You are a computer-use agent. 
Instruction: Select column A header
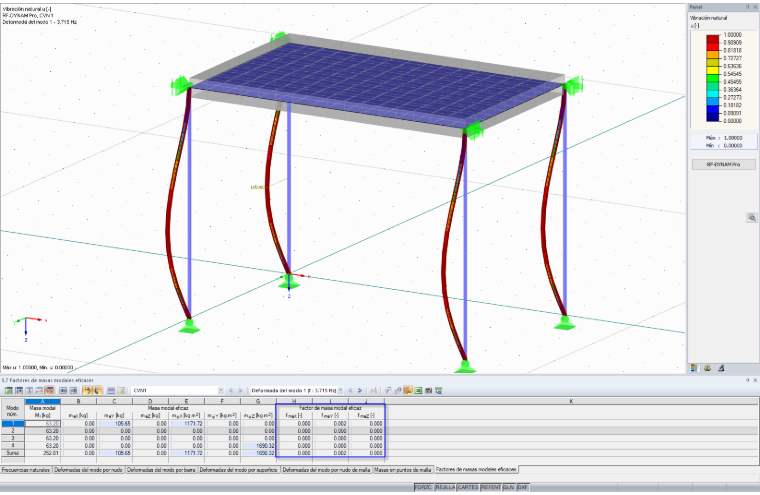(43, 401)
